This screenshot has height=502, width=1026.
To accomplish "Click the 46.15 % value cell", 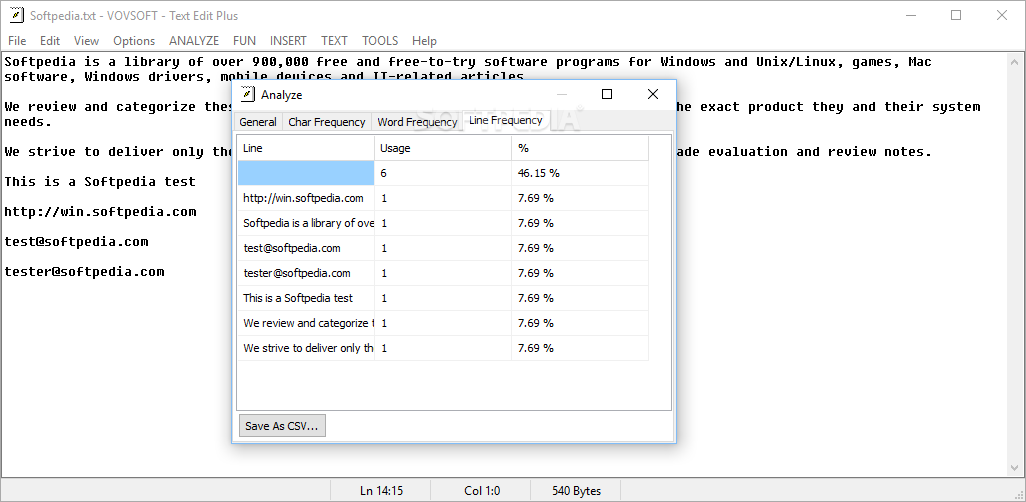I will coord(580,173).
